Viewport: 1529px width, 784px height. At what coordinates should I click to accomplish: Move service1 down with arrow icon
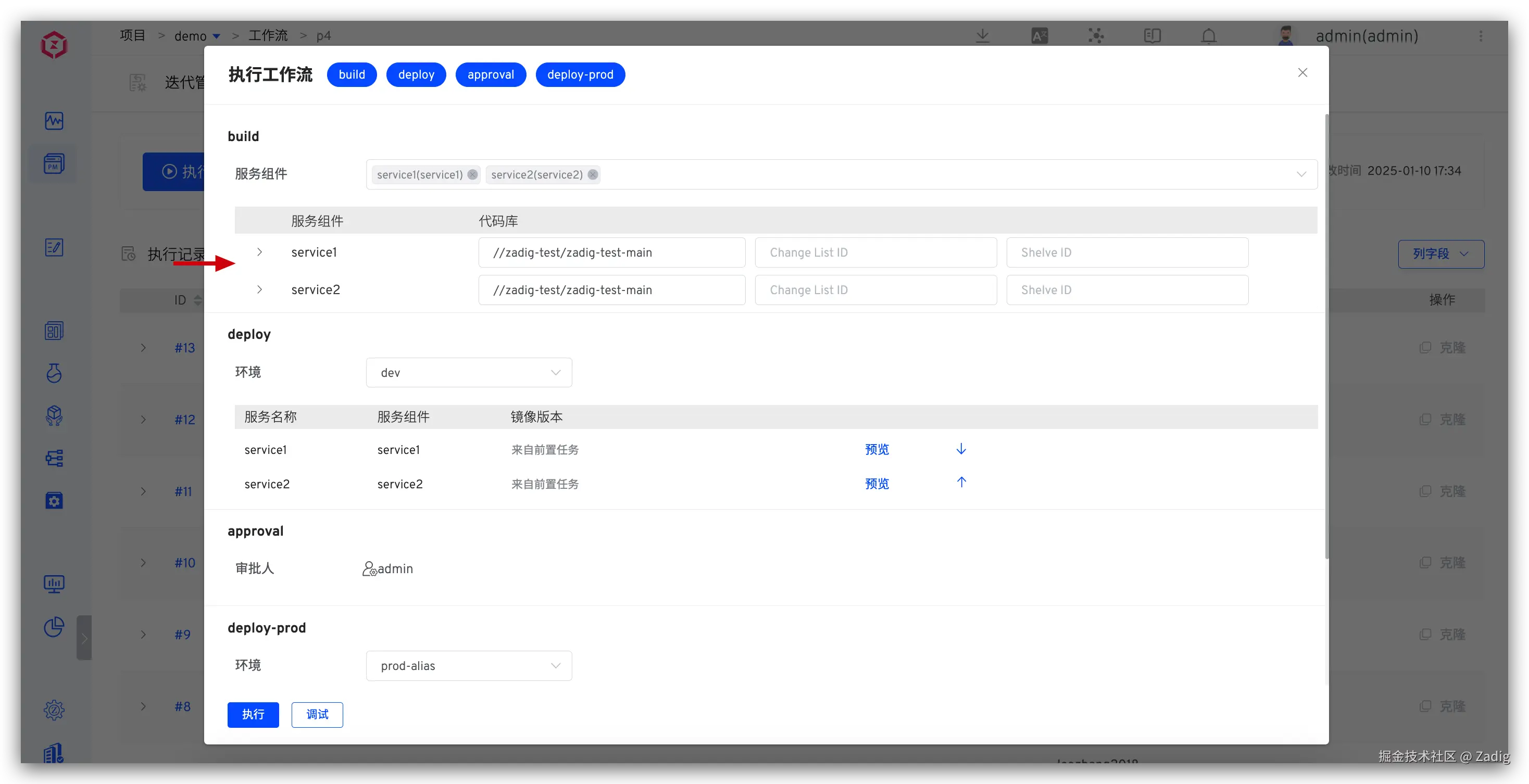[x=961, y=449]
